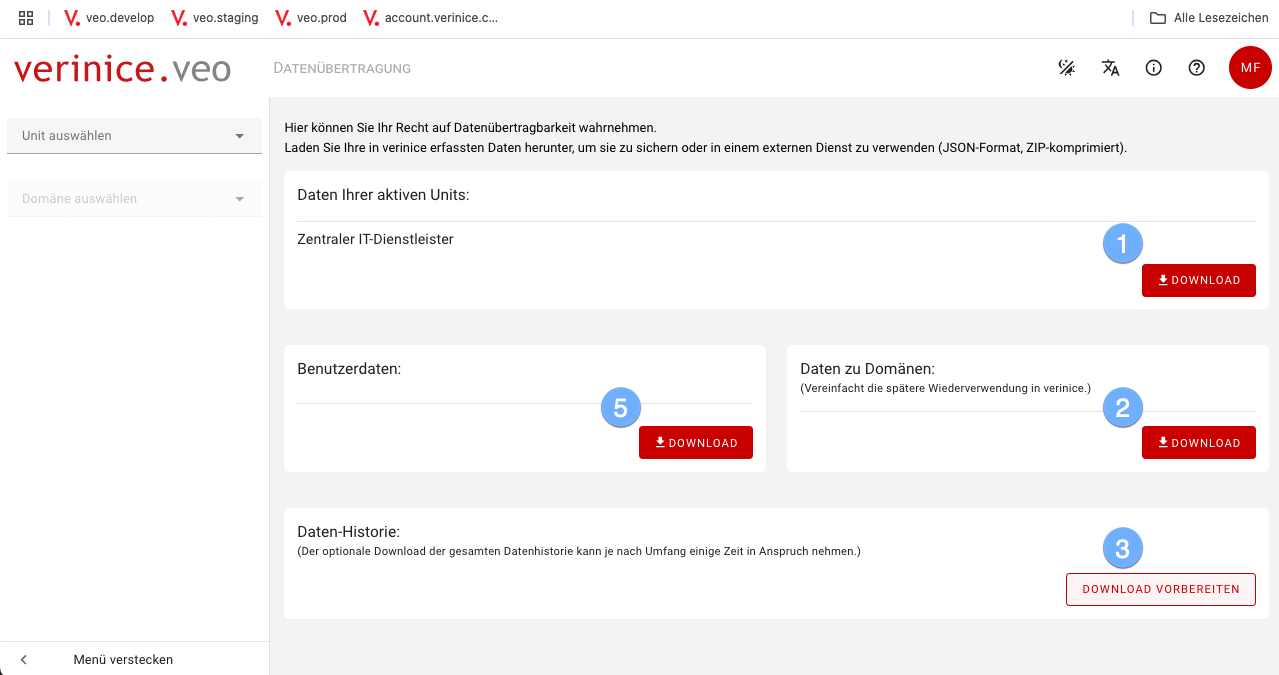Viewport: 1279px width, 675px height.
Task: Download data of your active Units
Action: click(1198, 280)
